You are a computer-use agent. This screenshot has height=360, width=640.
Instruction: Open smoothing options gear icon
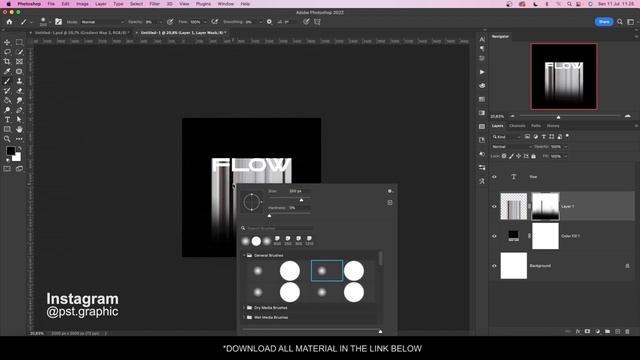tap(269, 22)
